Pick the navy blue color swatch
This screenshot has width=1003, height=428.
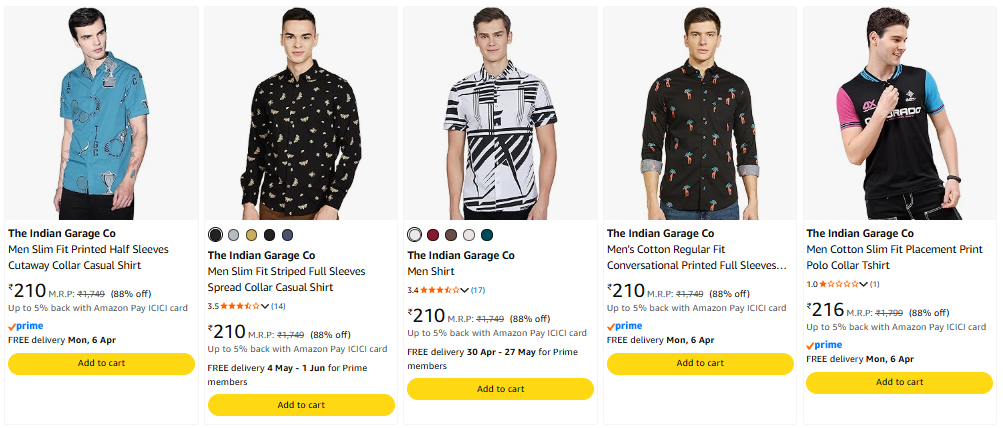click(287, 235)
